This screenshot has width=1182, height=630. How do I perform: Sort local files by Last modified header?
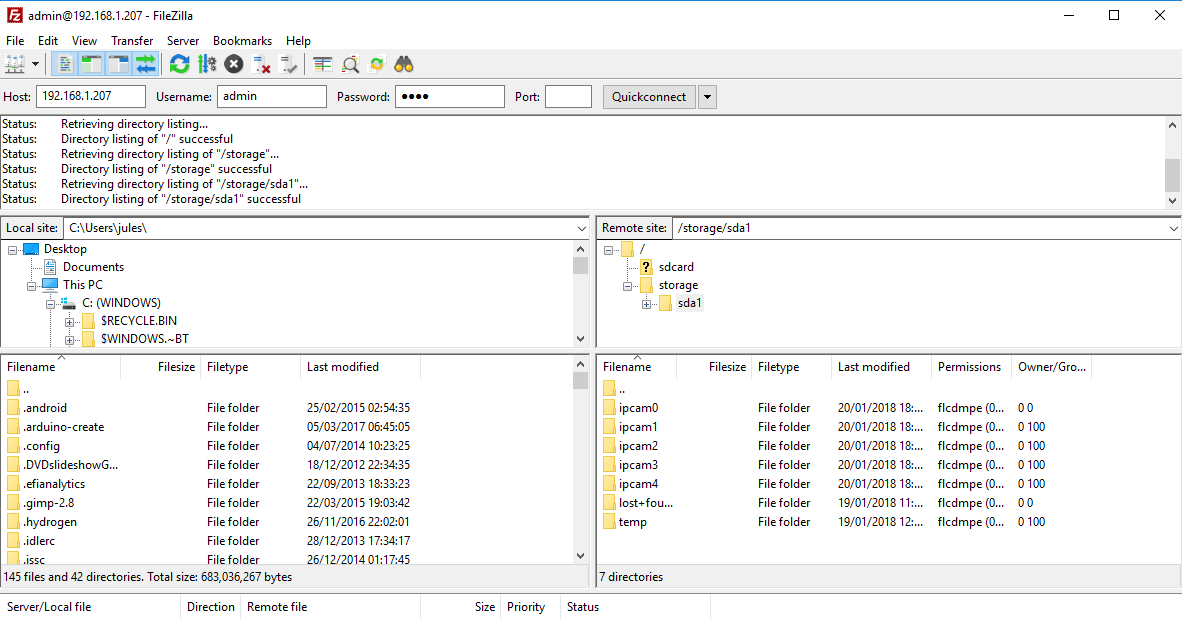click(x=343, y=367)
